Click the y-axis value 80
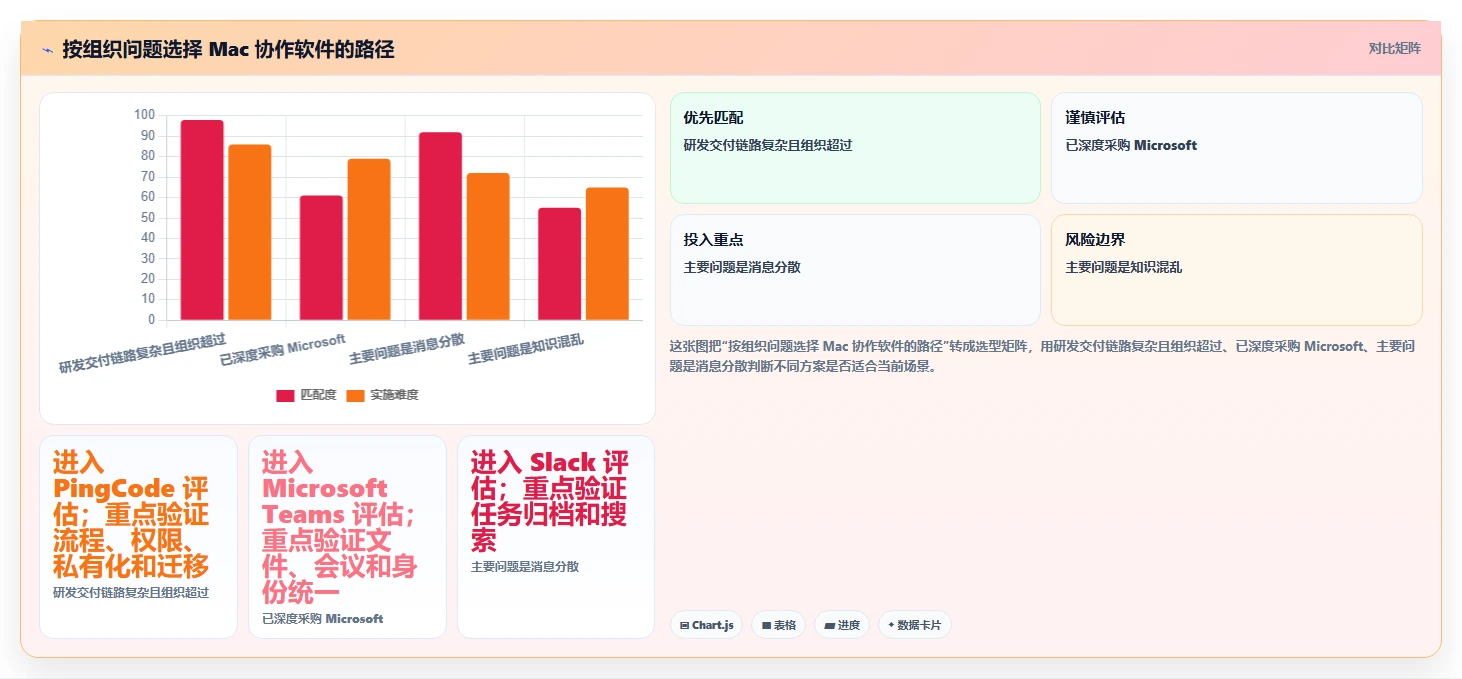Viewport: 1462px width, 679px height. [148, 156]
